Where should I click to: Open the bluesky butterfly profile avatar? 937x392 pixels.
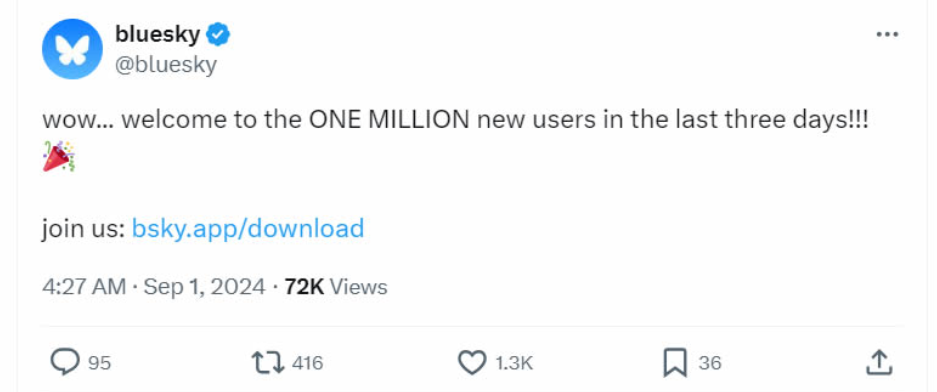point(72,49)
